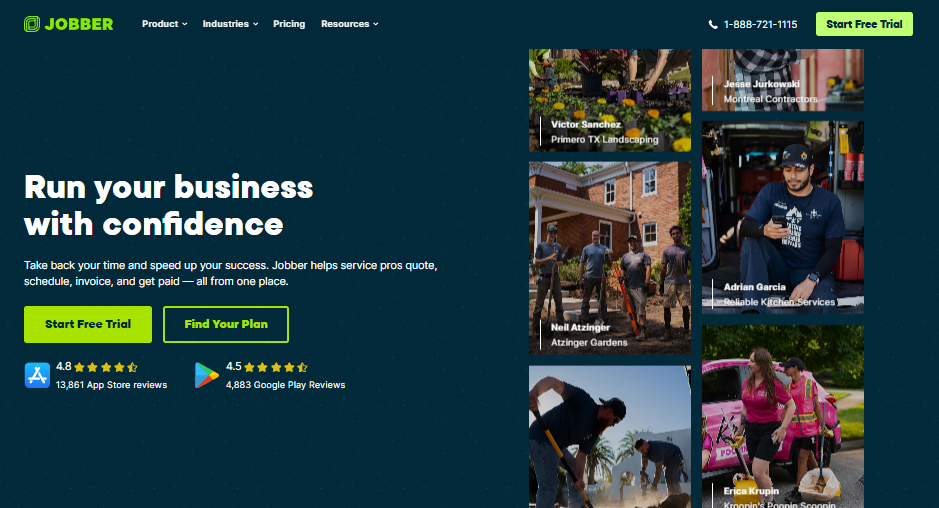Select the Neil Atzinger Gardens photo
Viewport: 939px width, 508px height.
pyautogui.click(x=610, y=258)
